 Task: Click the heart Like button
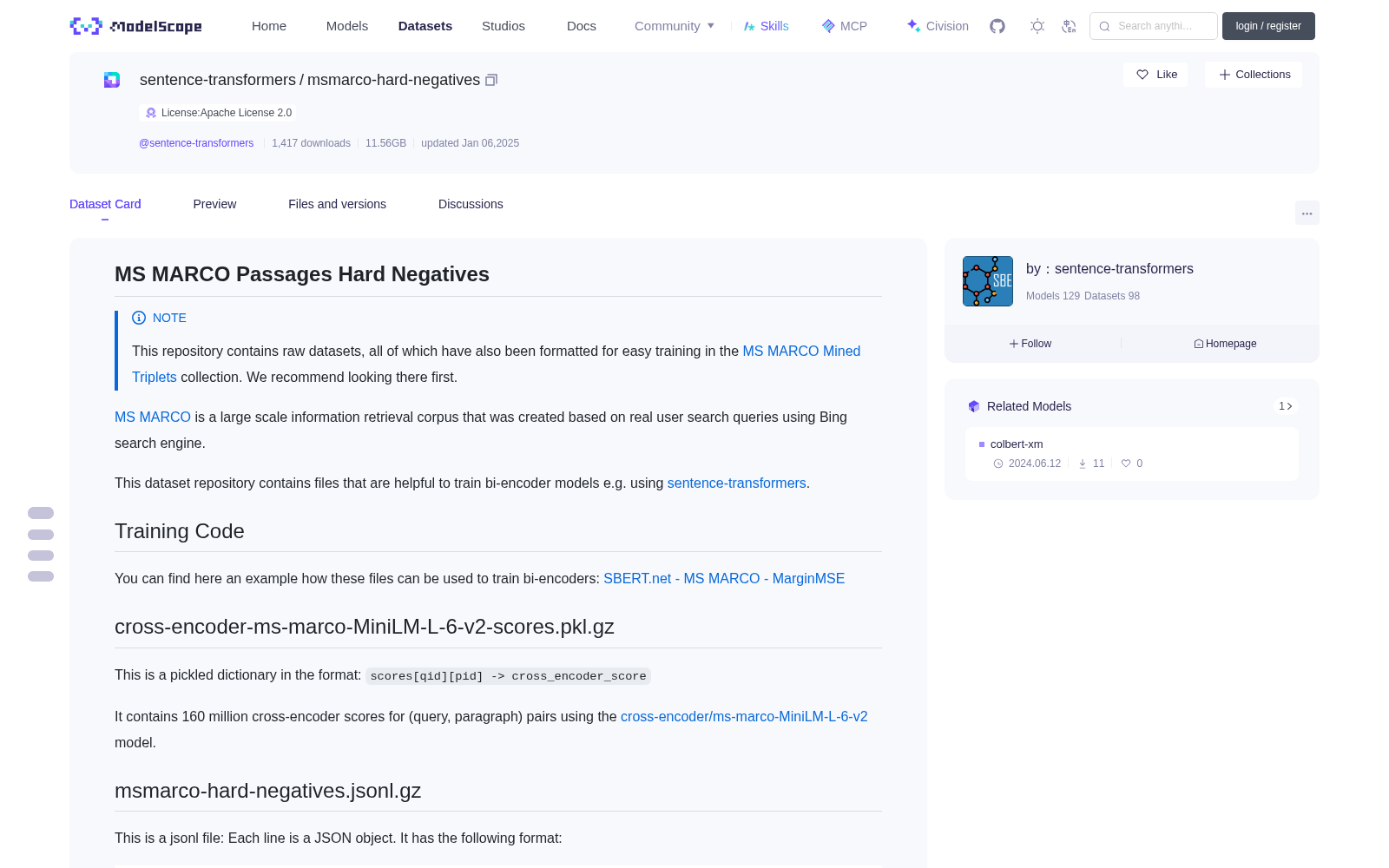[x=1155, y=75]
